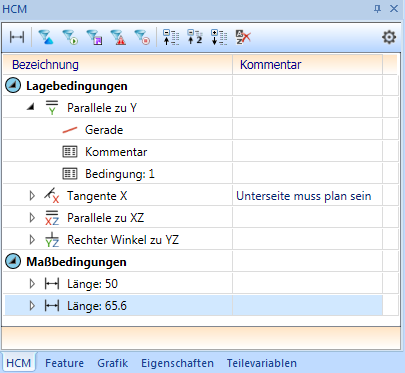Toggle the filter with green play icon
The width and height of the screenshot is (405, 373).
point(70,37)
